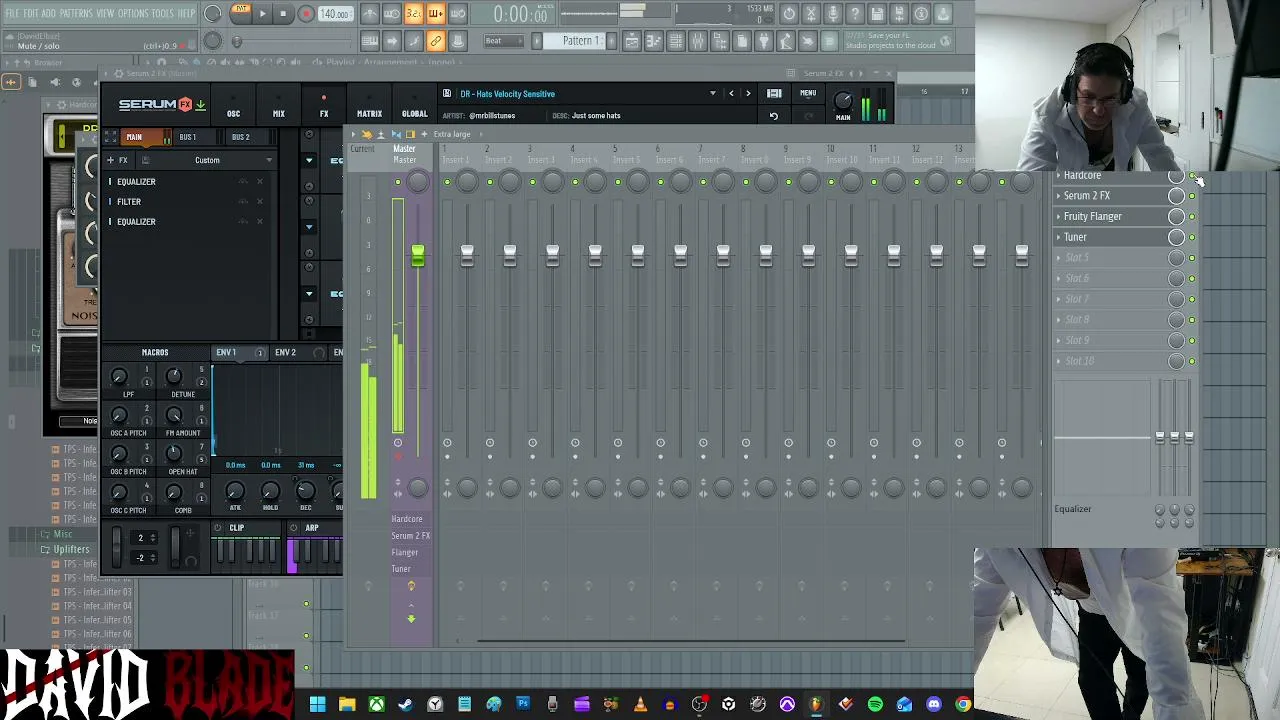Select the FILTER effect row
Viewport: 1280px width, 720px height.
click(185, 202)
